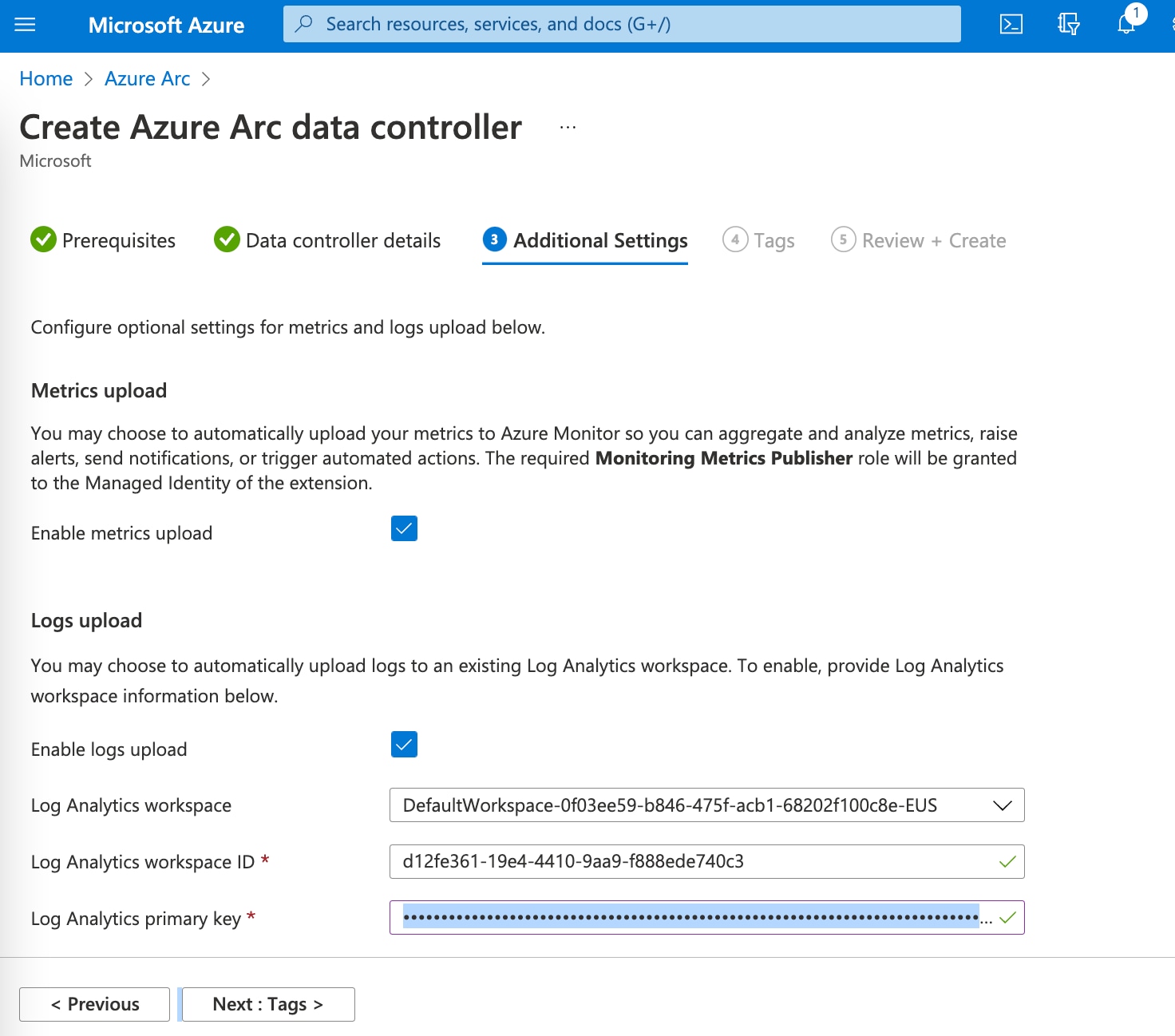1175x1036 pixels.
Task: Click the Logs upload heading
Action: coord(86,621)
